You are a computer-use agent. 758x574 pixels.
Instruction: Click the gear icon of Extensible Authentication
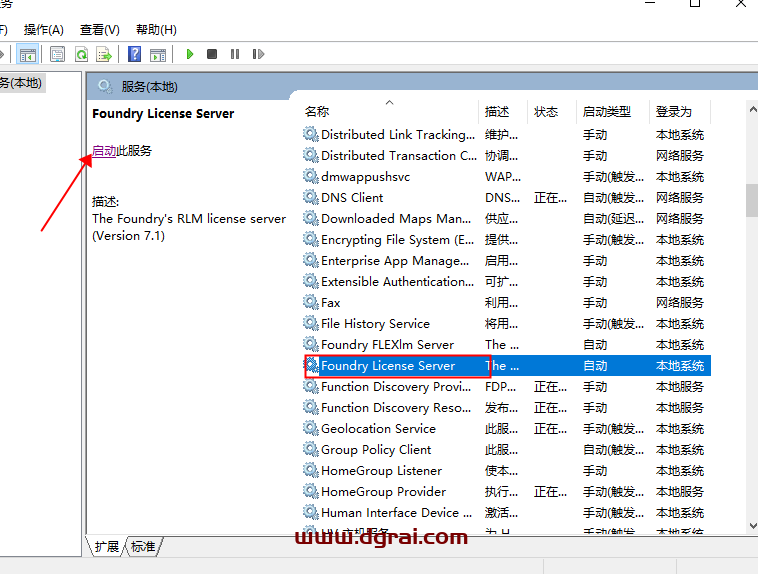click(x=310, y=281)
